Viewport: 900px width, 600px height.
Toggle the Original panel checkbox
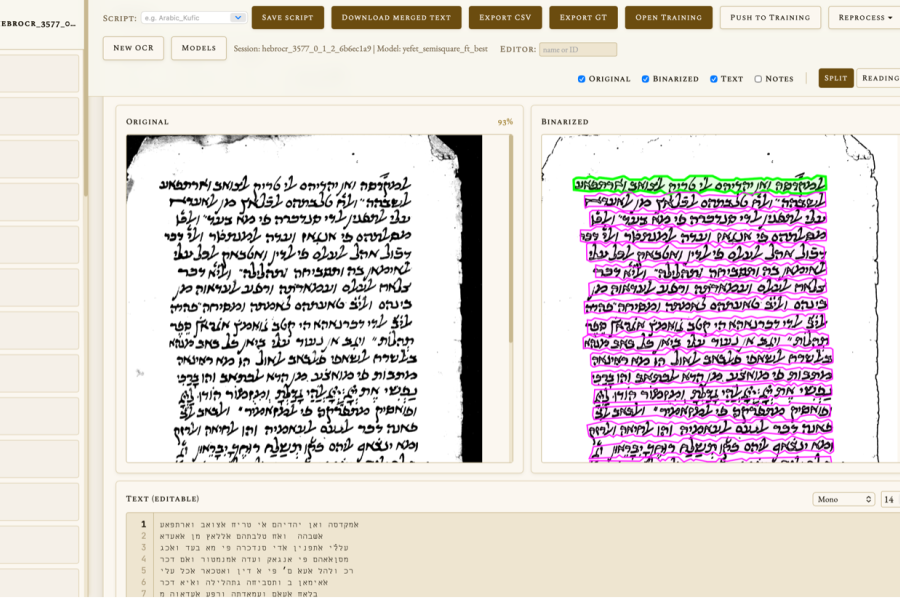[581, 79]
